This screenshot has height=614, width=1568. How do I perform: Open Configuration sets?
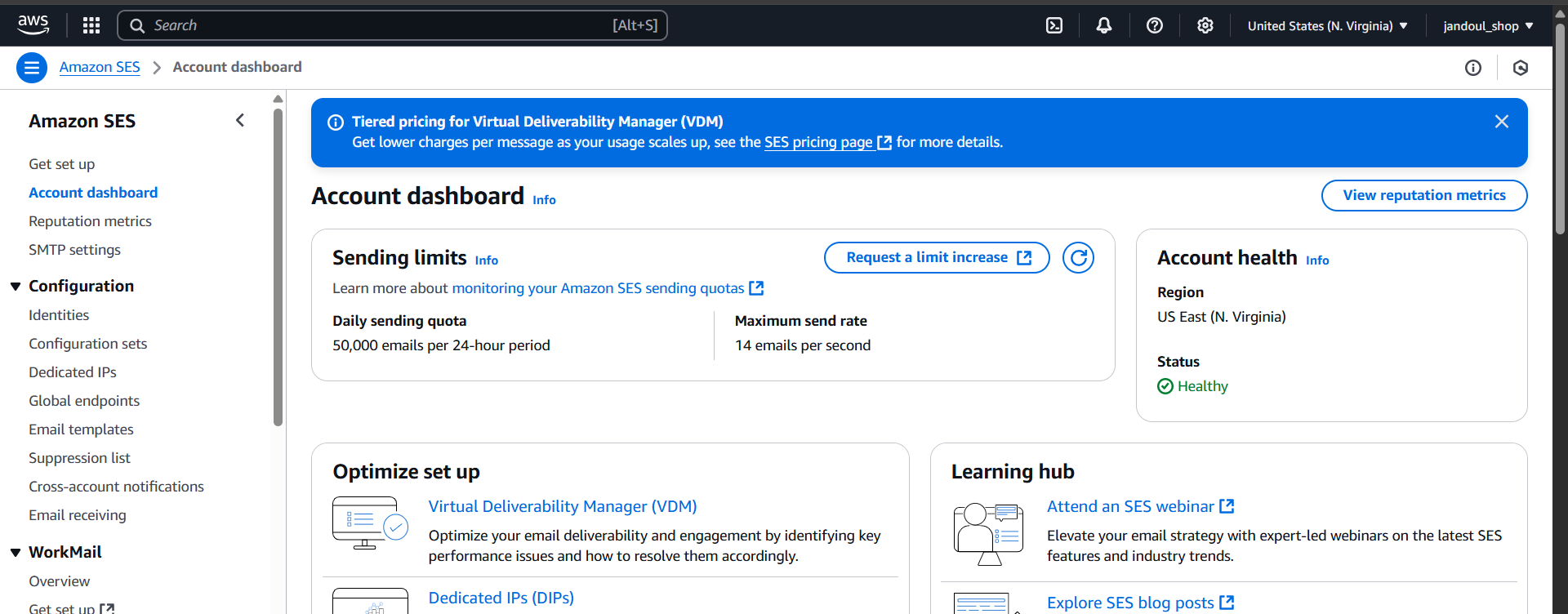click(88, 344)
